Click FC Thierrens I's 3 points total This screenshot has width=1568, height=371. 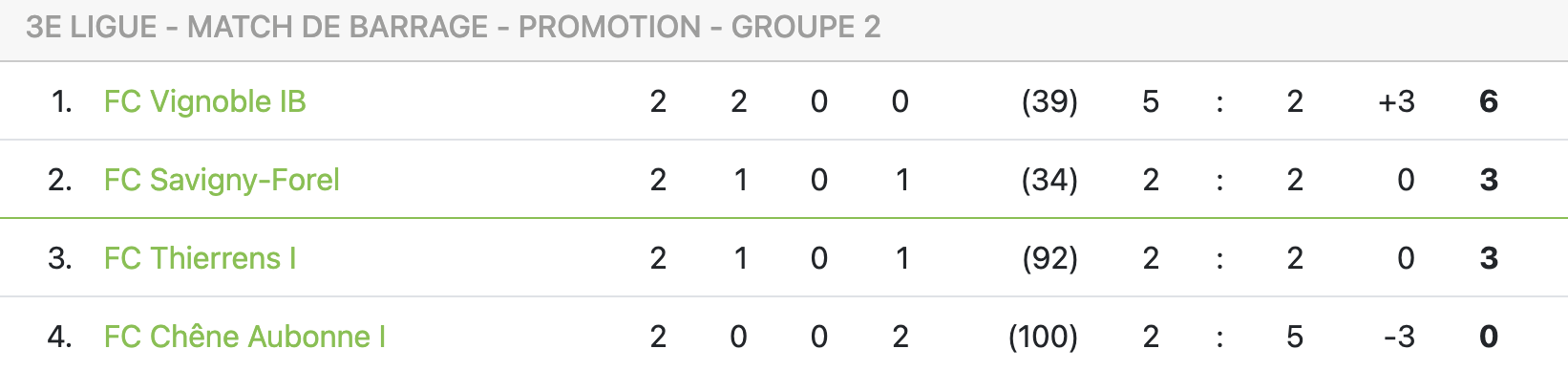tap(1489, 258)
